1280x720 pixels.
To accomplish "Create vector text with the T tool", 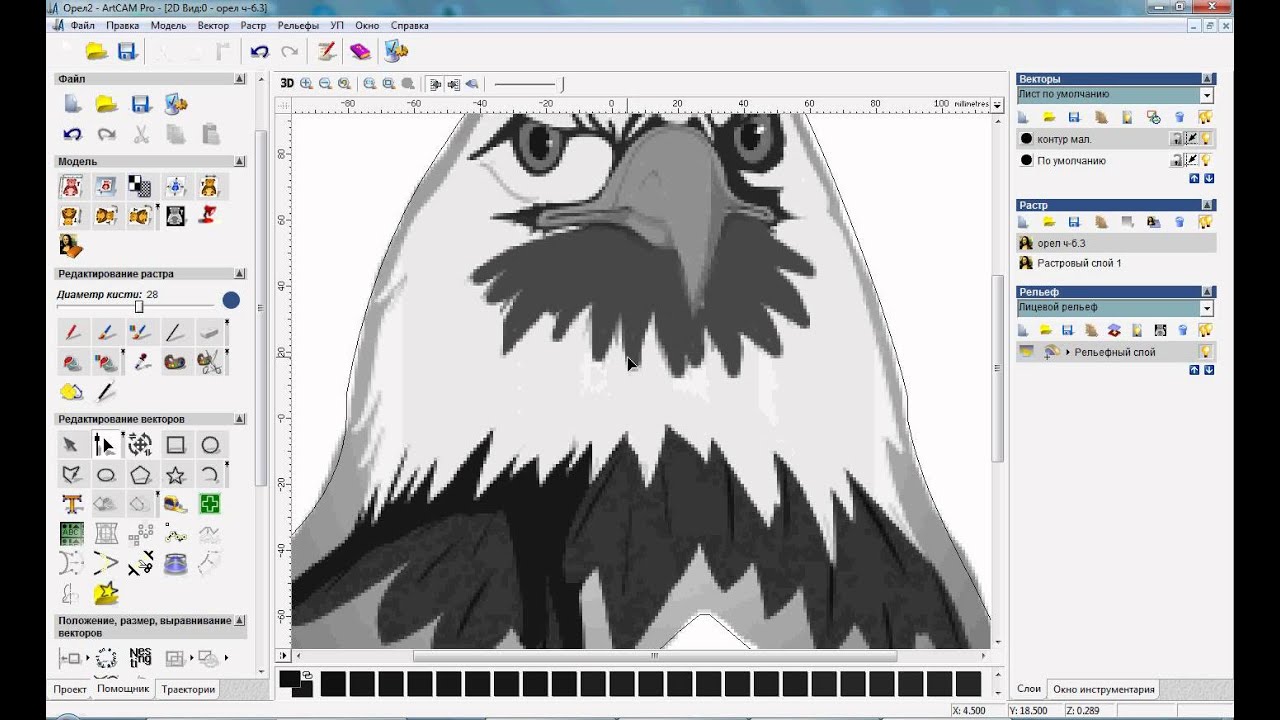I will (x=71, y=504).
